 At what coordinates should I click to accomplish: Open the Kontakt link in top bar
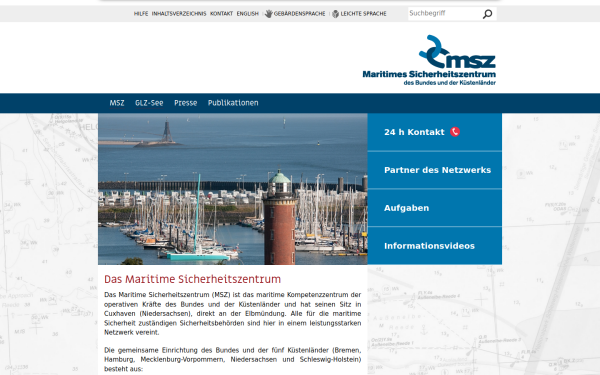[221, 14]
